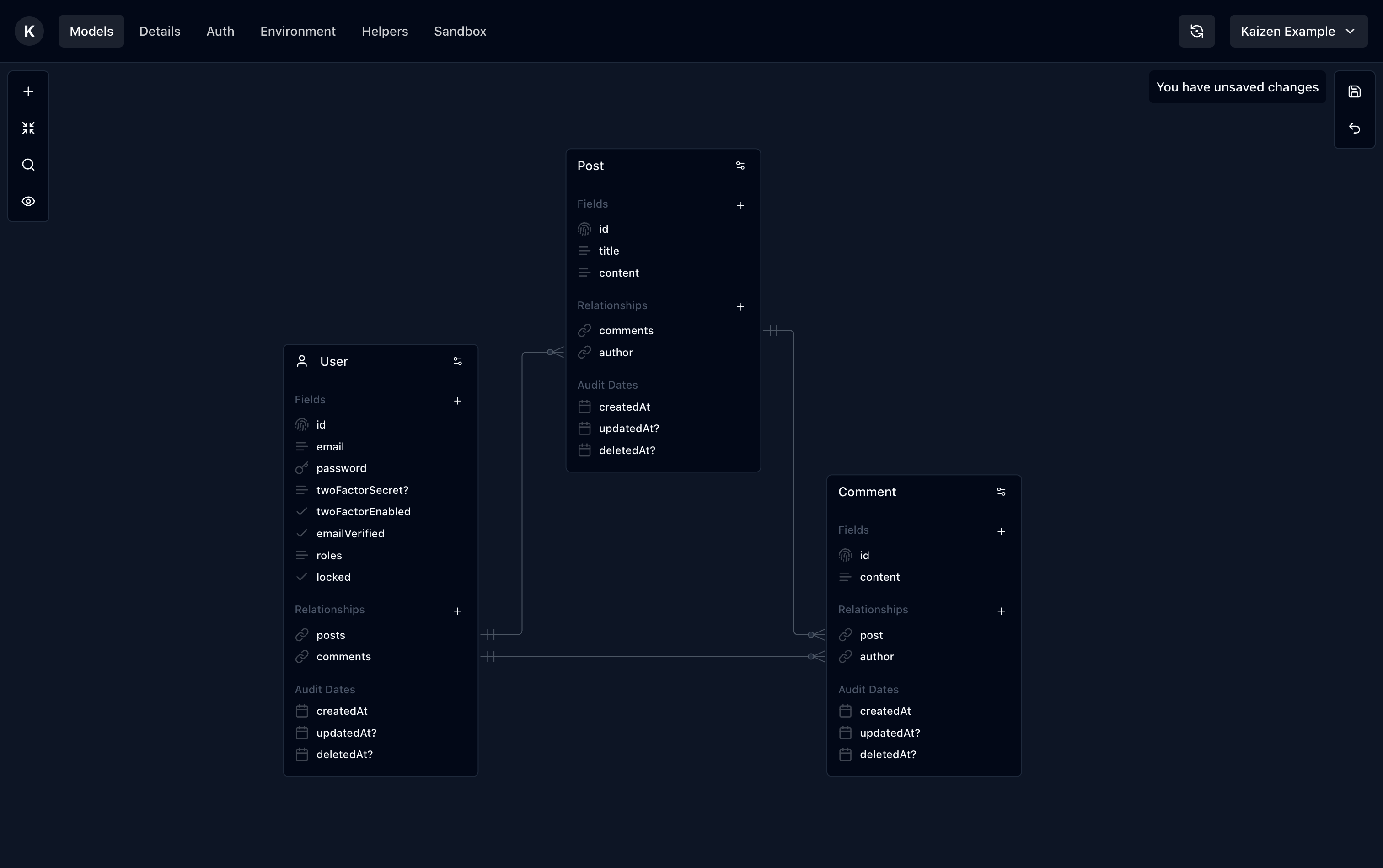Click the add new model plus icon in sidebar
The height and width of the screenshot is (868, 1383).
point(27,91)
